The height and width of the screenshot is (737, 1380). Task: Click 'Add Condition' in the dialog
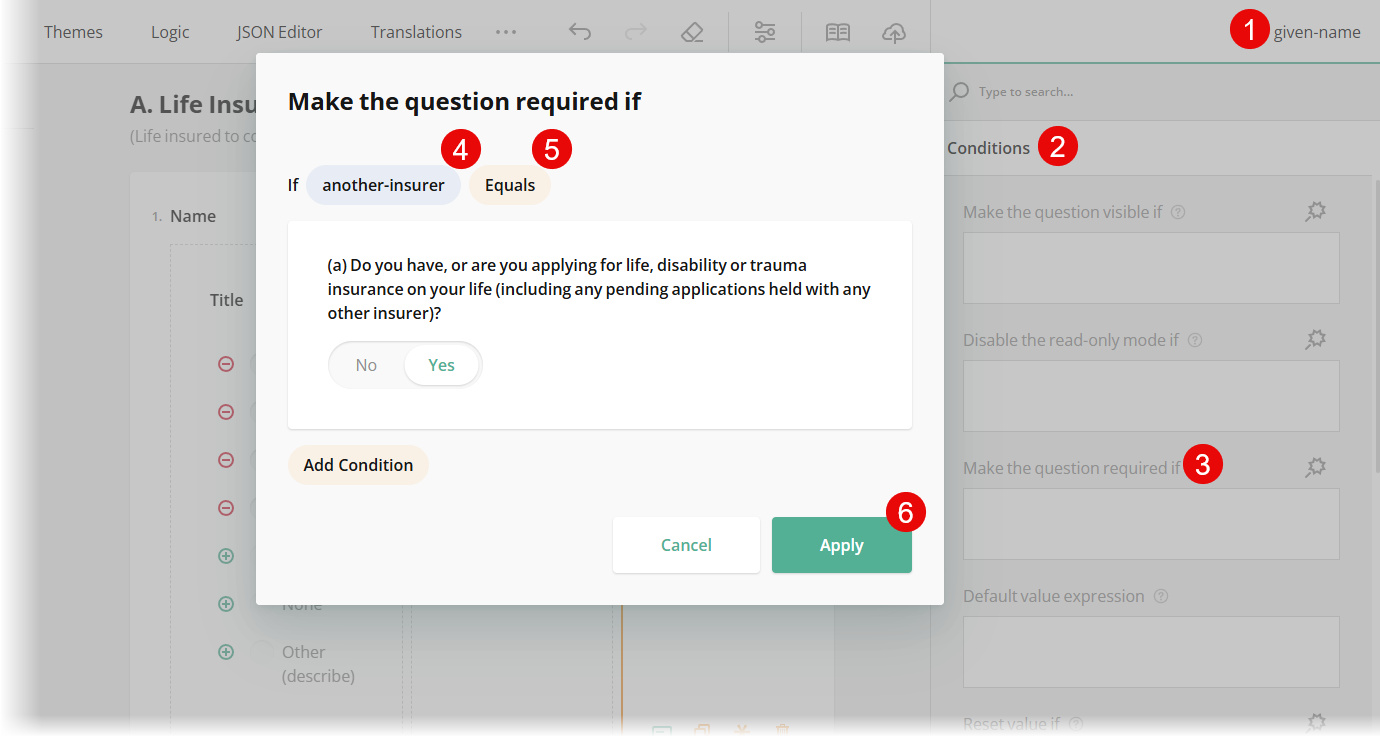tap(358, 464)
